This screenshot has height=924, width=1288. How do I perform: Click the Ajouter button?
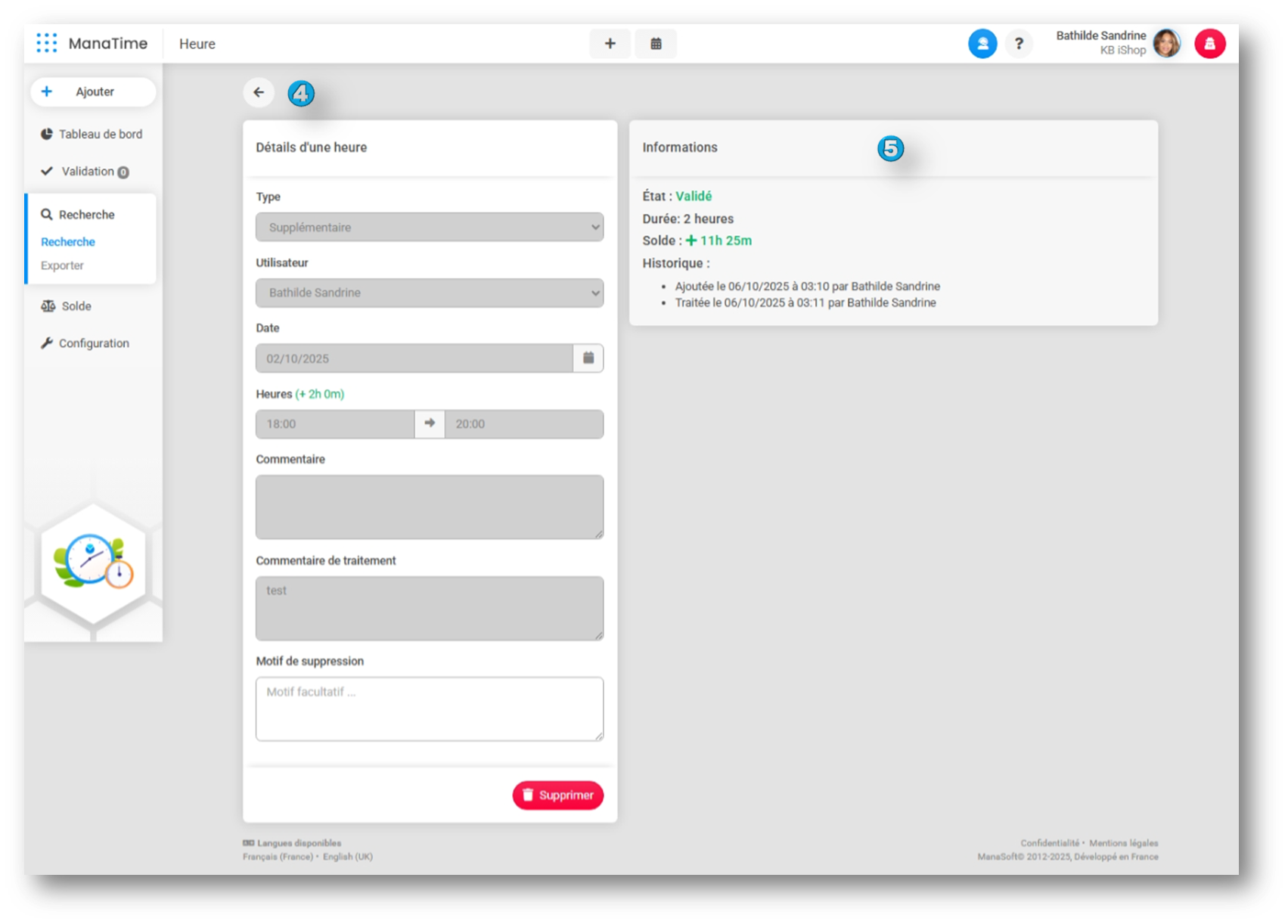pyautogui.click(x=93, y=91)
